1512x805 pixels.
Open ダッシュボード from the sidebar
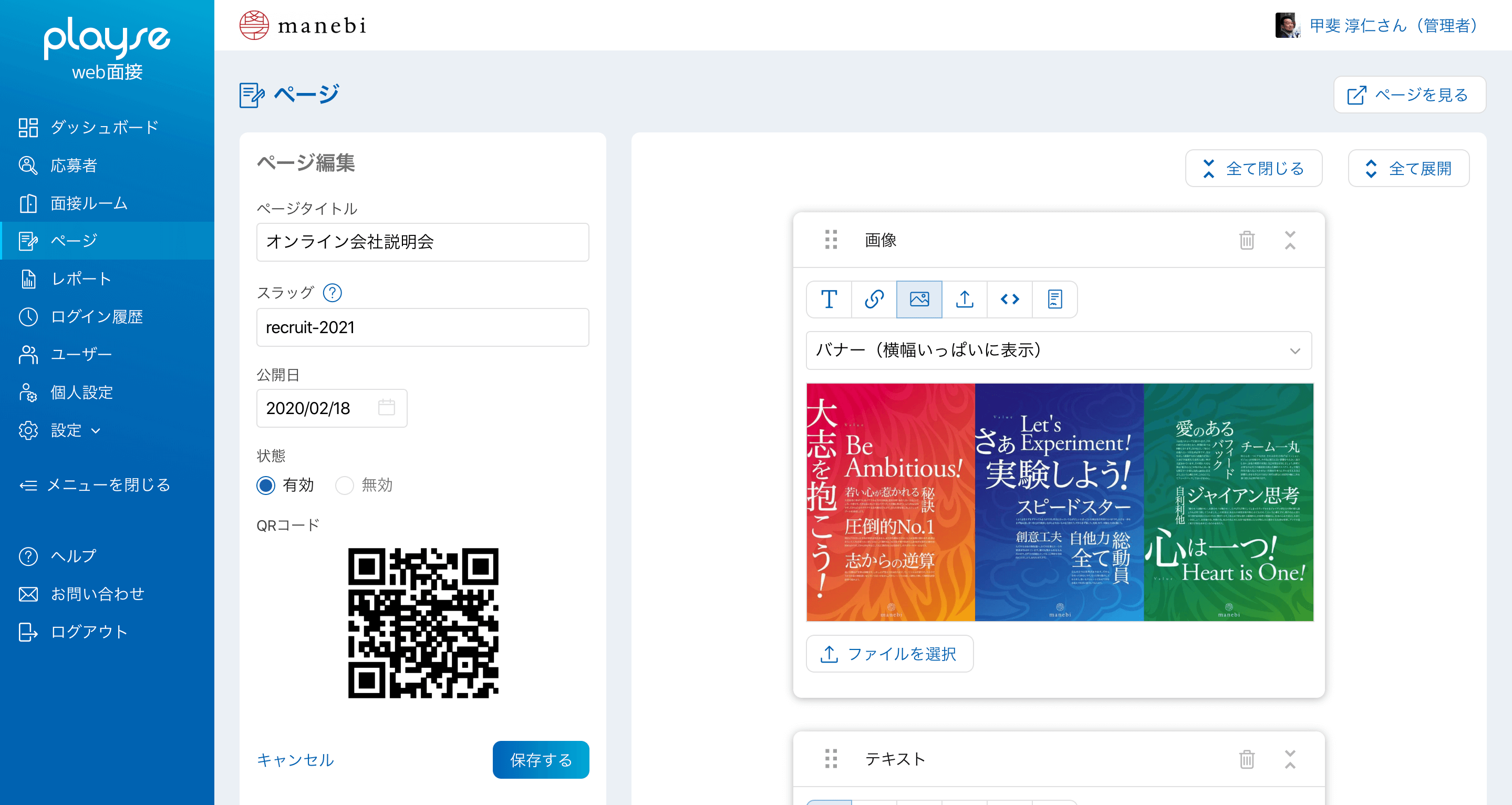tap(107, 127)
